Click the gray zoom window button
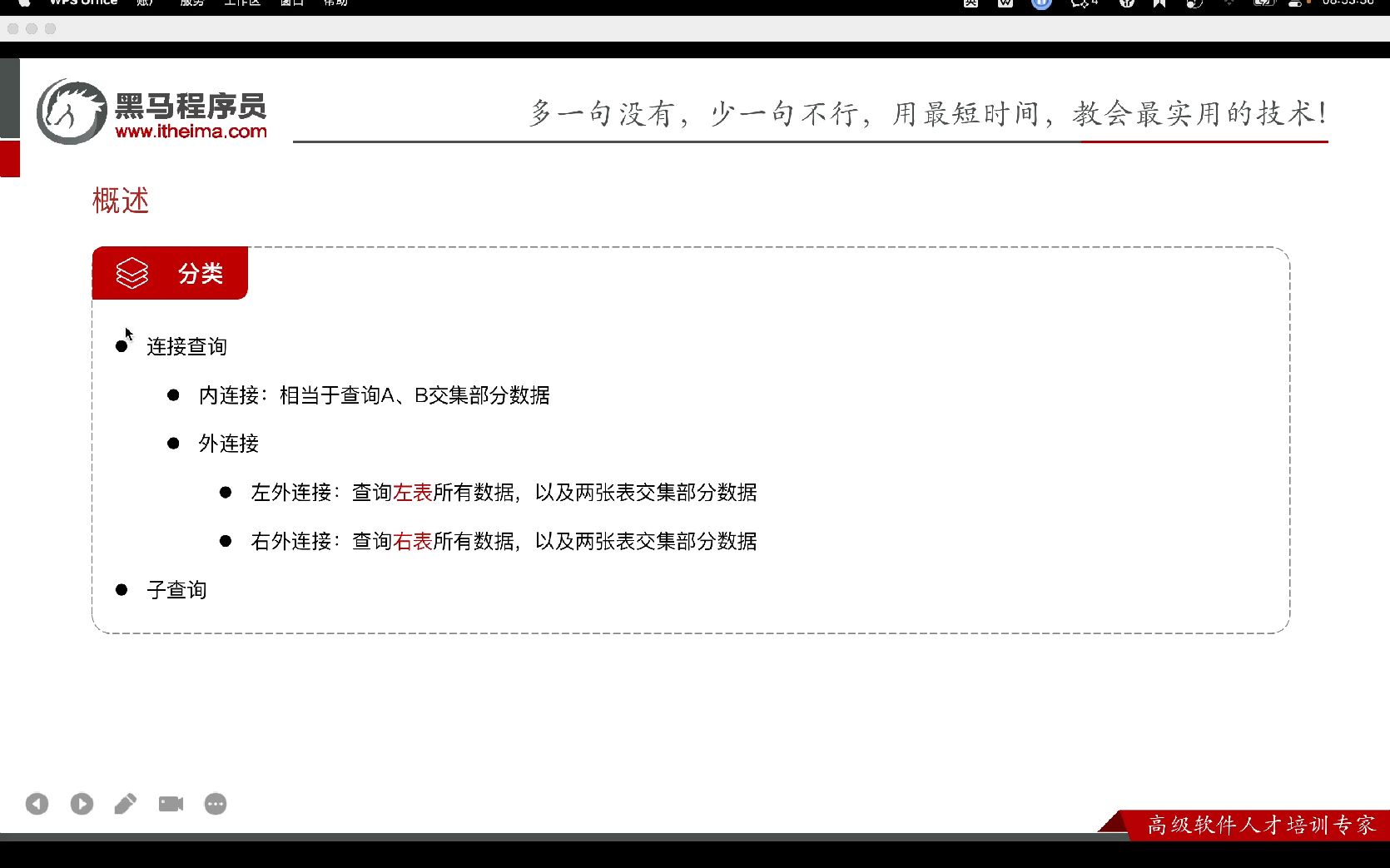This screenshot has height=868, width=1390. tap(50, 28)
